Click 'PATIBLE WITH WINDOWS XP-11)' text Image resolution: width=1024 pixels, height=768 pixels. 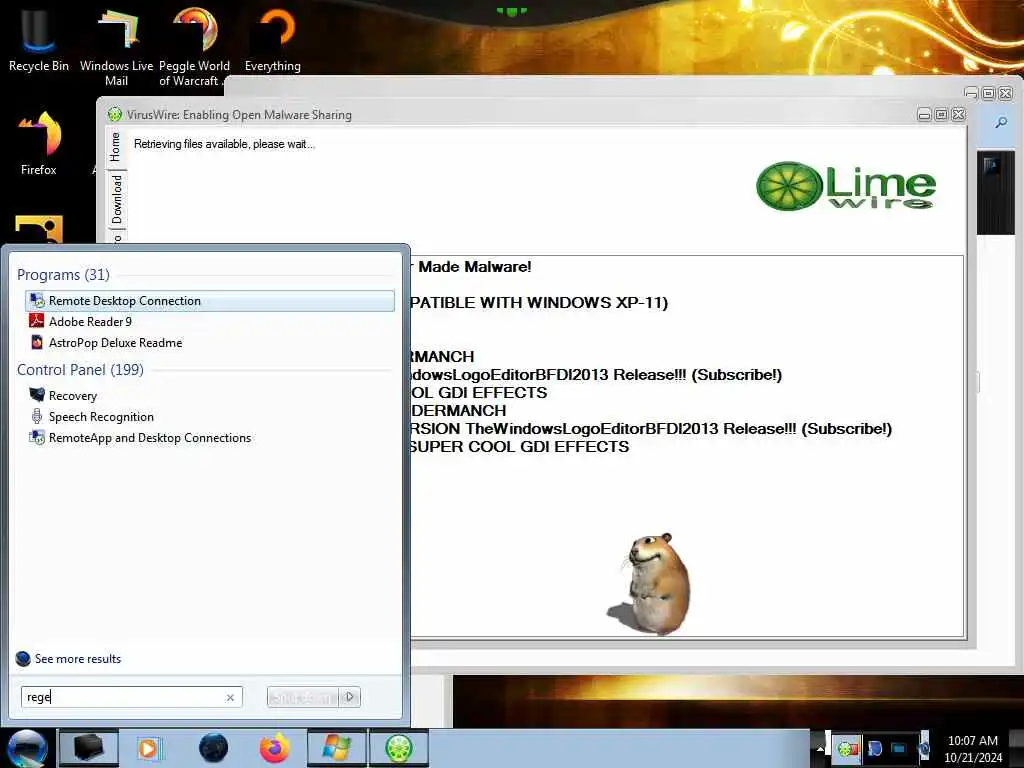[539, 303]
